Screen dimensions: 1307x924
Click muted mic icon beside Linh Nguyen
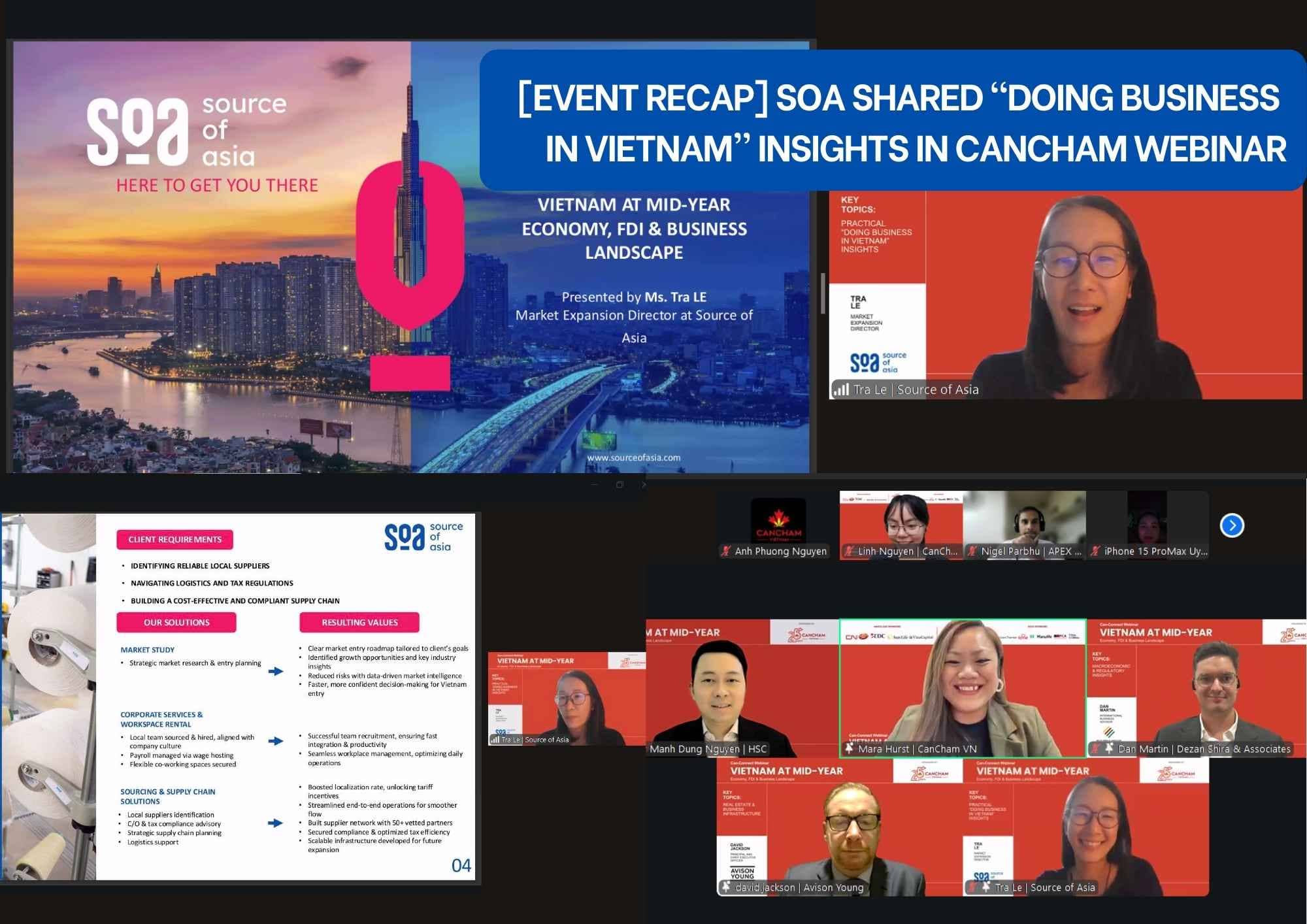point(849,551)
